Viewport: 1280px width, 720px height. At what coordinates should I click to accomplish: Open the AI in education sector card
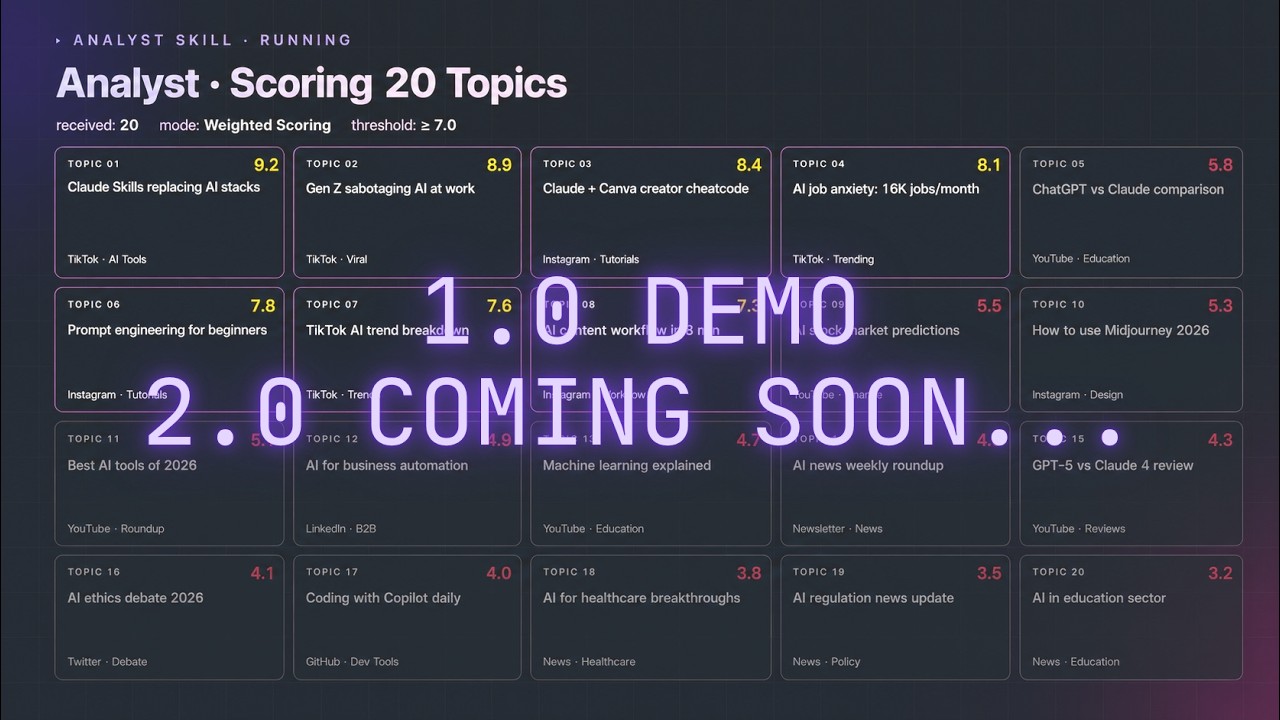(x=1131, y=618)
